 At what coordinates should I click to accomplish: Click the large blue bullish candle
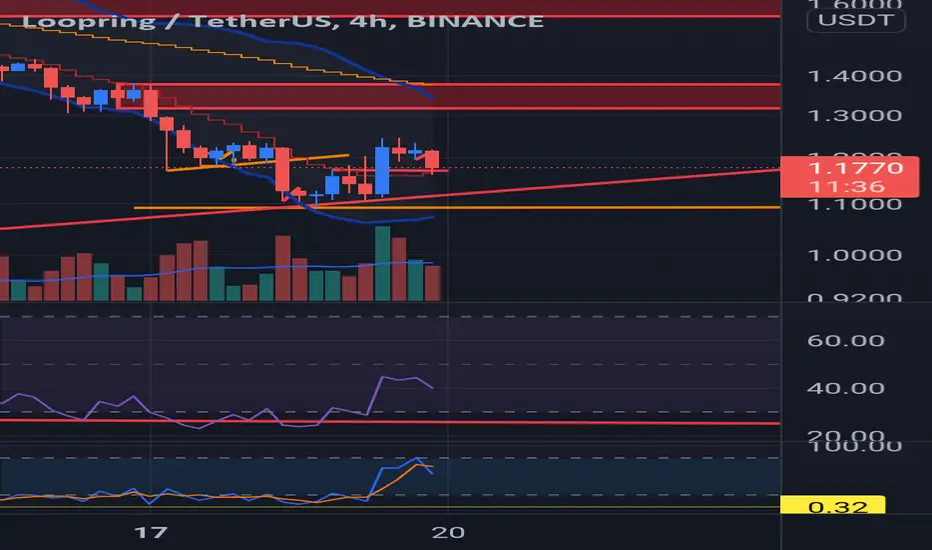(382, 170)
